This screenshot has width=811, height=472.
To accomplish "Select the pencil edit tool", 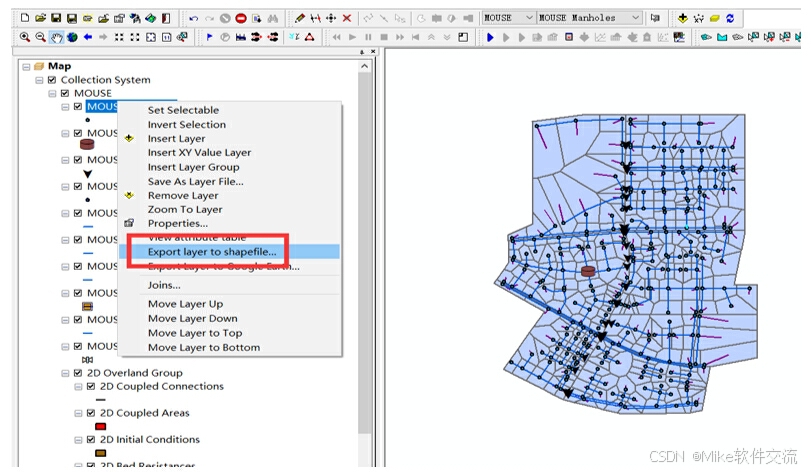I will click(299, 19).
